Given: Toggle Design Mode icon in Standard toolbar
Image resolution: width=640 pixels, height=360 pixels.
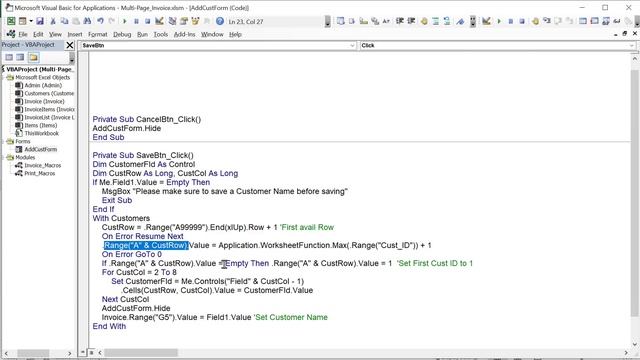Looking at the screenshot, I should 159,21.
